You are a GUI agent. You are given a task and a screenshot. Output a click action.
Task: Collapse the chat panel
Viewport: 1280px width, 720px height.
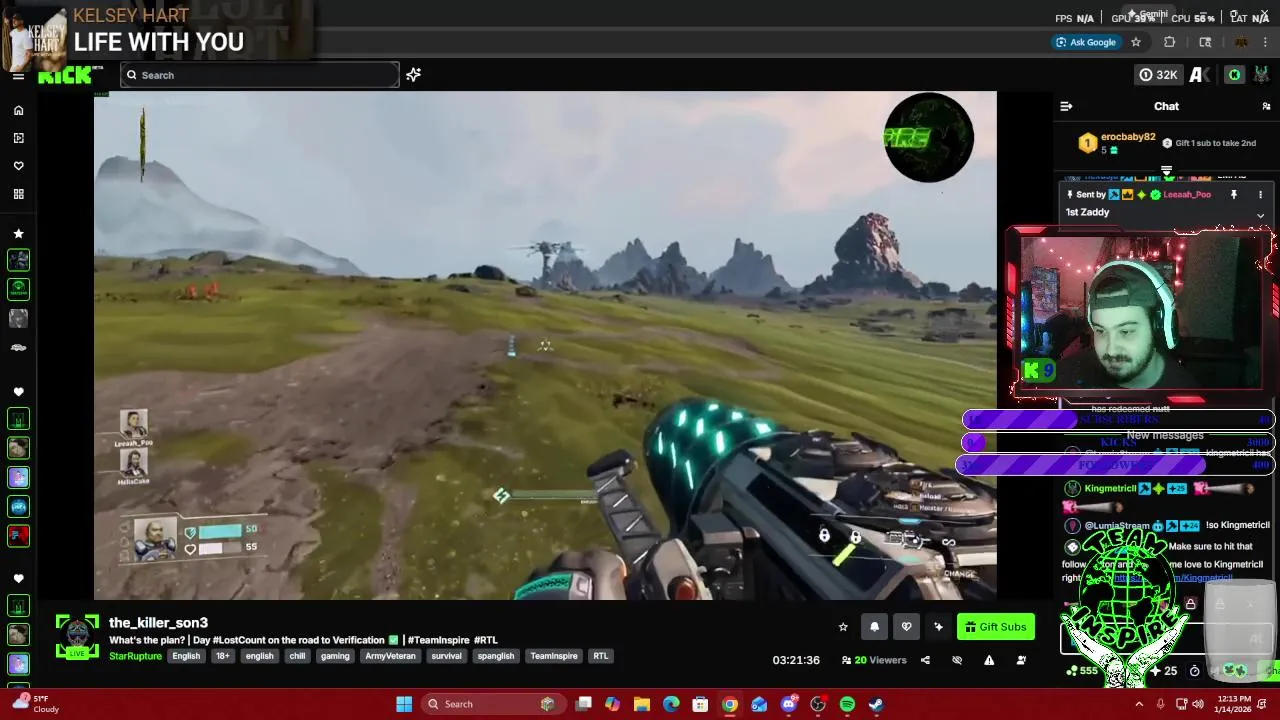(1066, 106)
